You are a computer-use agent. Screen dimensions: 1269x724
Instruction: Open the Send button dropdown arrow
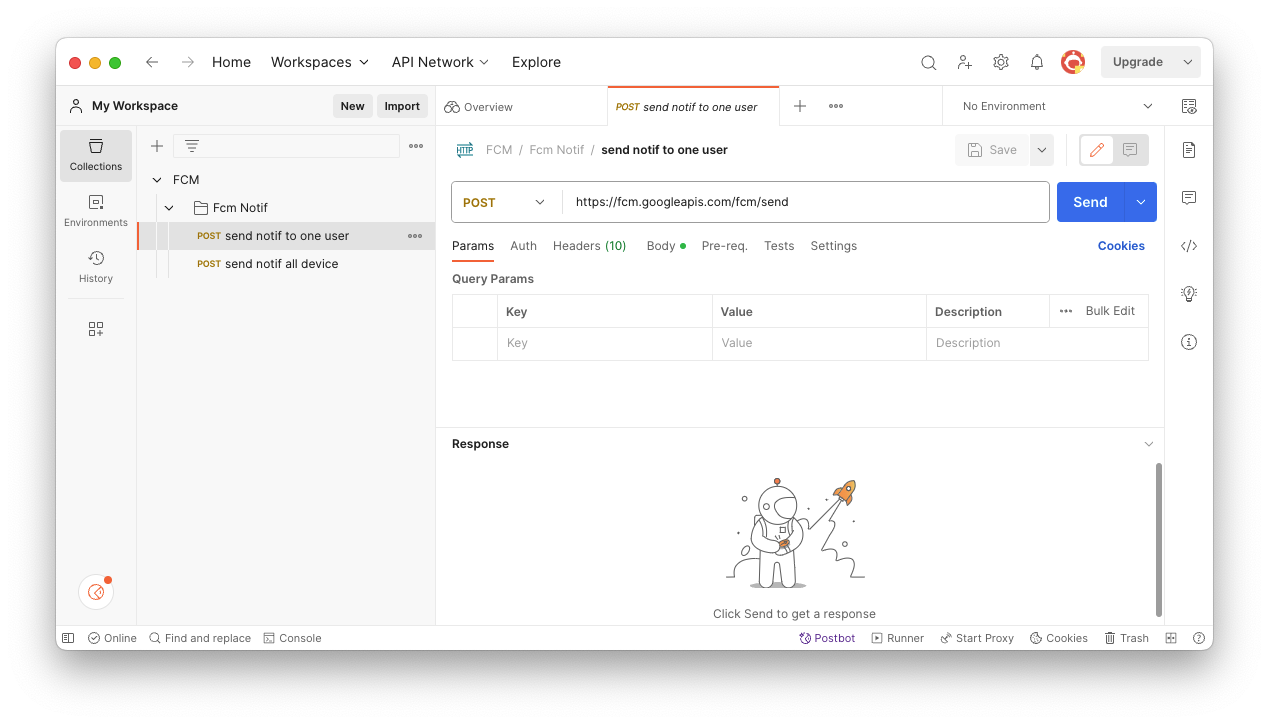(1141, 202)
